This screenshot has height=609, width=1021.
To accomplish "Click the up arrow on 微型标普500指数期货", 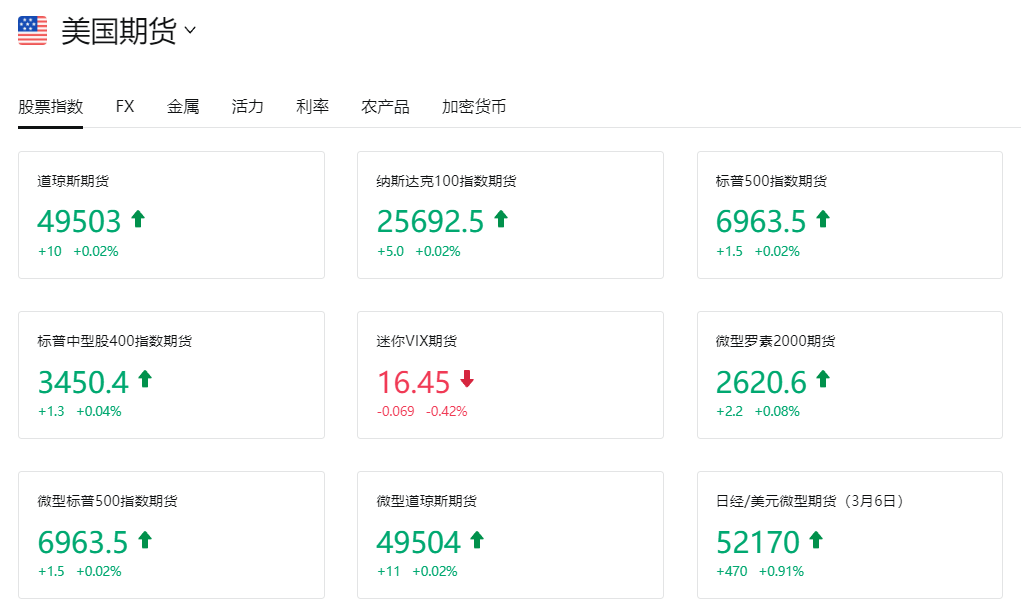I will [143, 540].
